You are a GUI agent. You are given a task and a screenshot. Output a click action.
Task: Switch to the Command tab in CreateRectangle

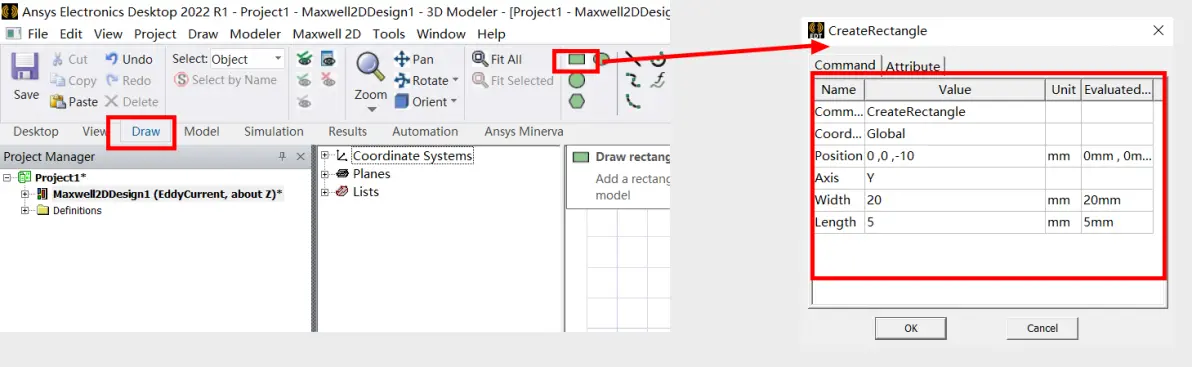click(845, 65)
